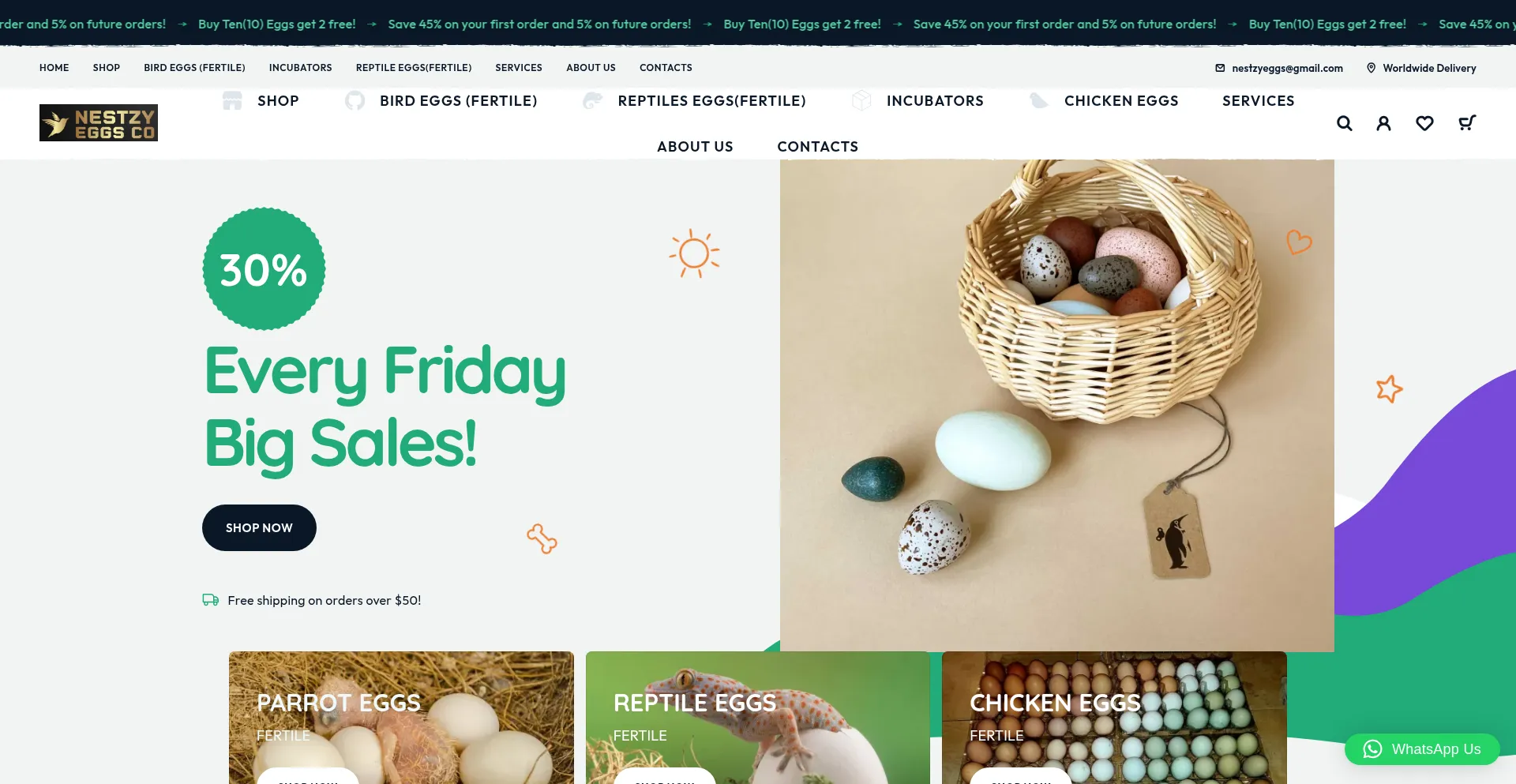Screen dimensions: 1516x784
Task: Click the chameleon icon beside Reptiles Eggs
Action: pos(592,100)
